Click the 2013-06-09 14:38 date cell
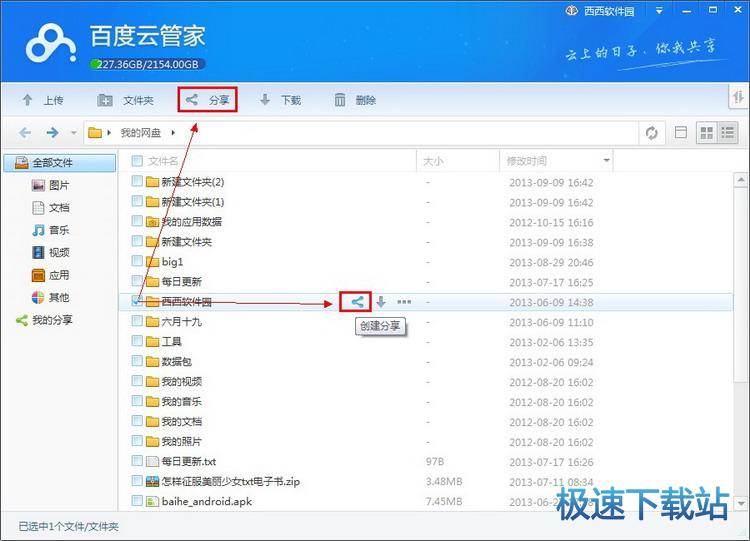The height and width of the screenshot is (541, 750). 551,302
